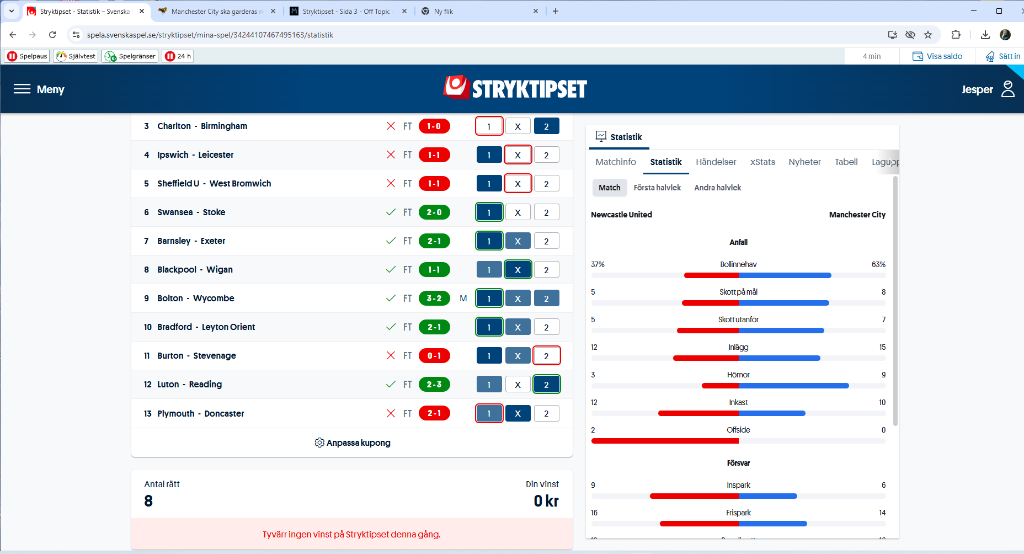Toggle pick X for Ipswich - Leicester
The image size is (1024, 554).
[x=517, y=155]
